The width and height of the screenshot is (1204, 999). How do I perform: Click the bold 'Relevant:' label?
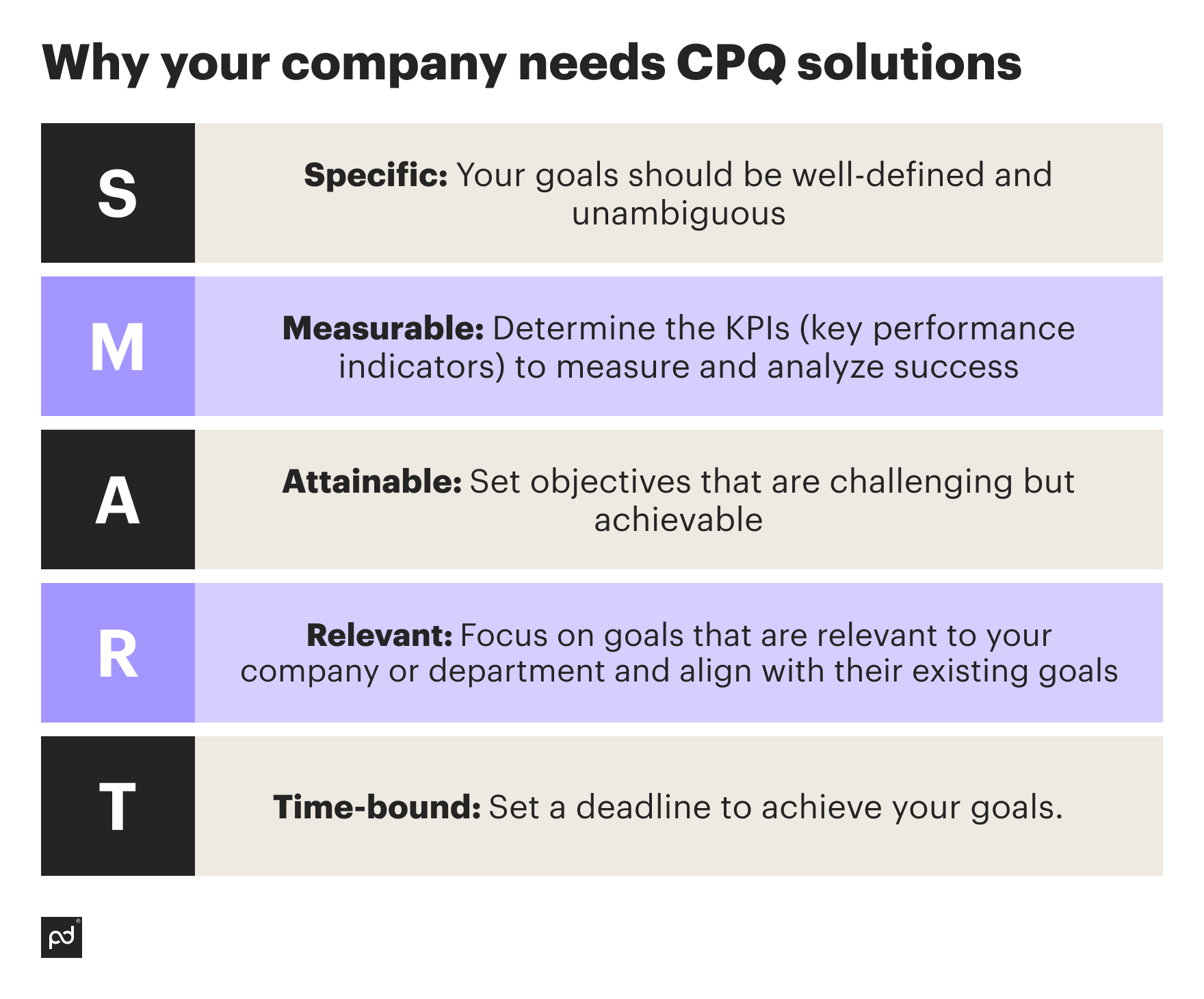click(x=380, y=635)
